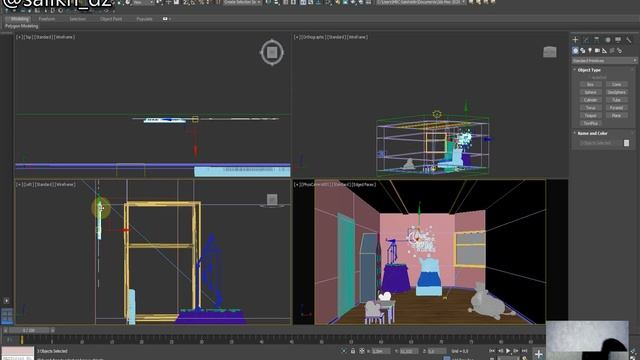Screen dimensions: 640x360
Task: Open the Create Selection Set dropdown
Action: [242, 2]
